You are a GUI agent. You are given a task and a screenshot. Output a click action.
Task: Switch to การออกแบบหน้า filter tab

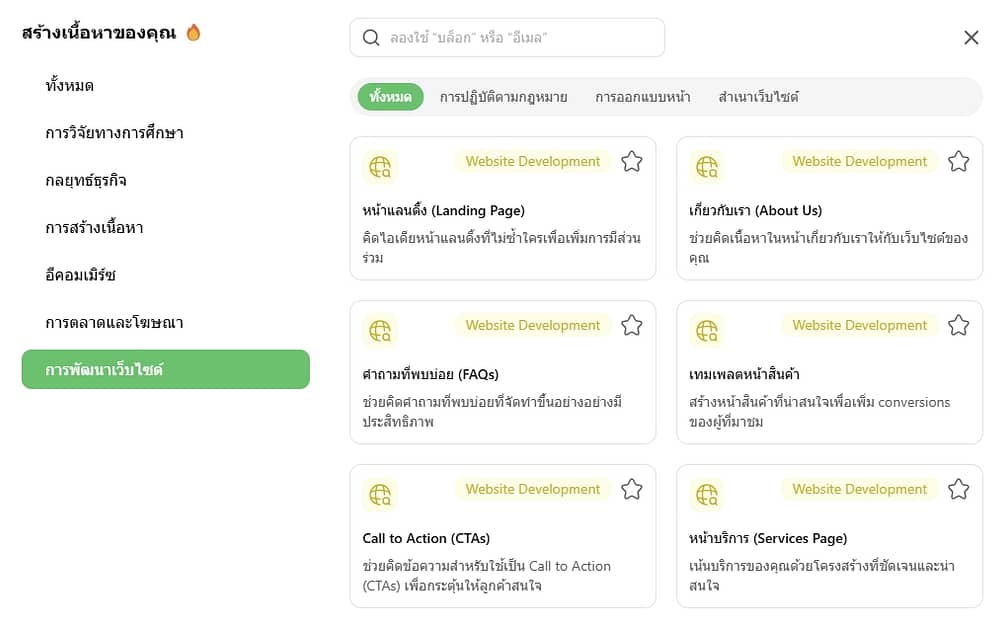(x=642, y=97)
